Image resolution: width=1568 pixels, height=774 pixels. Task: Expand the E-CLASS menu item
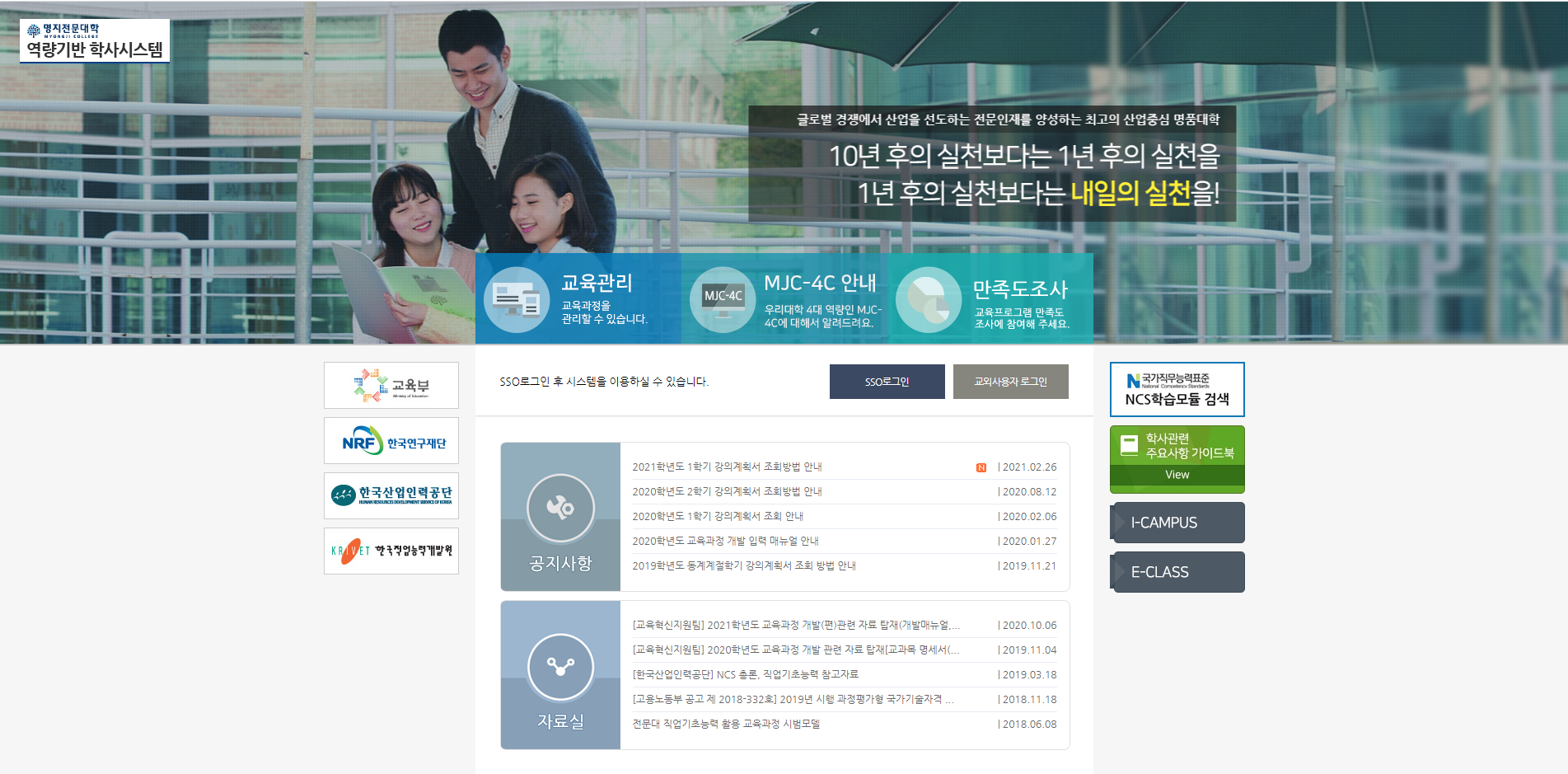click(x=1177, y=572)
